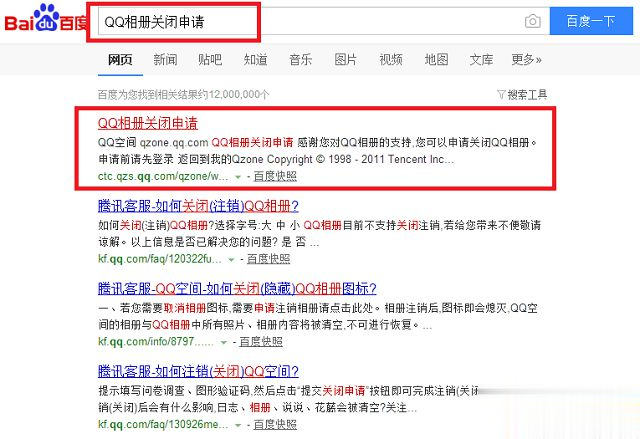Open 百度快照 for kf.qq.com/info/8797 result

(x=261, y=341)
